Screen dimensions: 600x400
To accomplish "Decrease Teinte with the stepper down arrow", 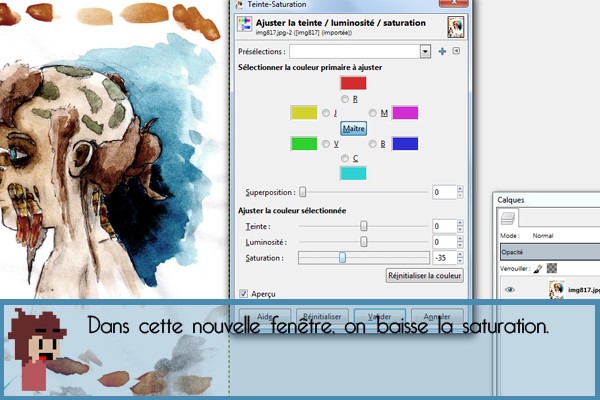I will tap(460, 230).
